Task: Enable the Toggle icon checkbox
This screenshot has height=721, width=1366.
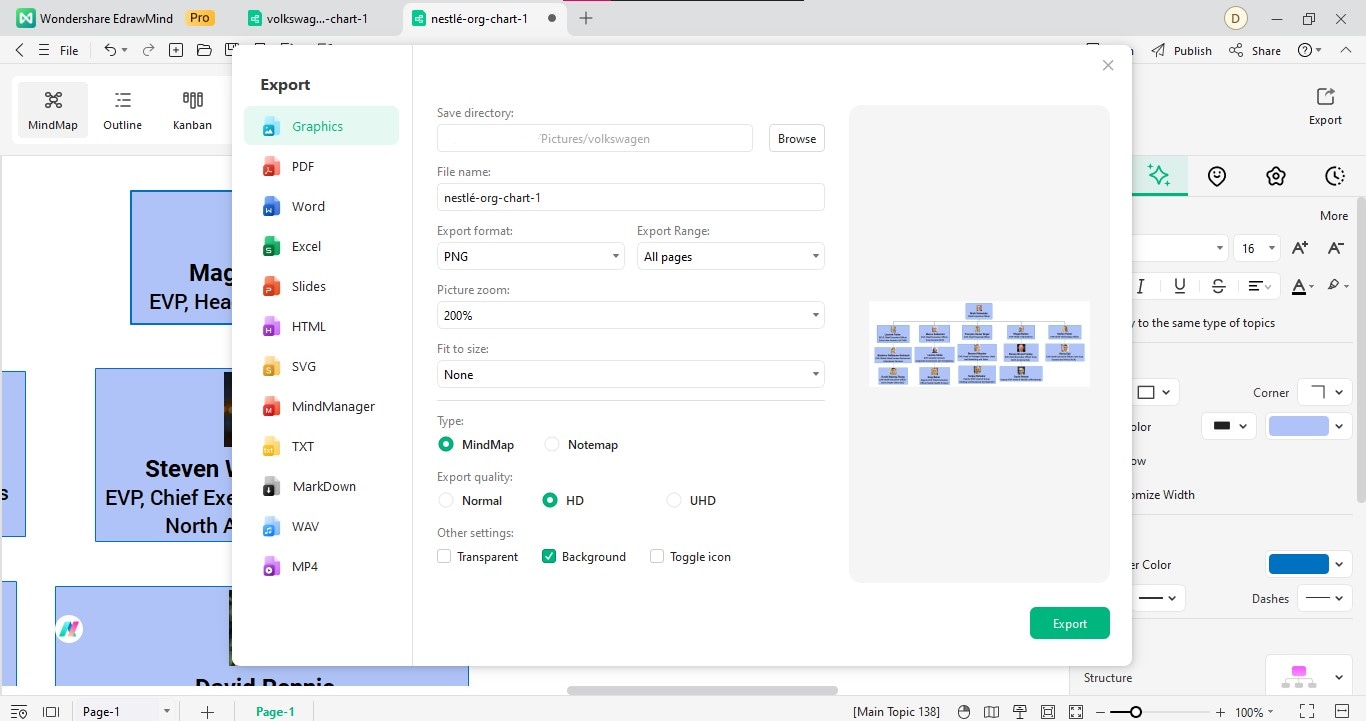Action: tap(657, 556)
